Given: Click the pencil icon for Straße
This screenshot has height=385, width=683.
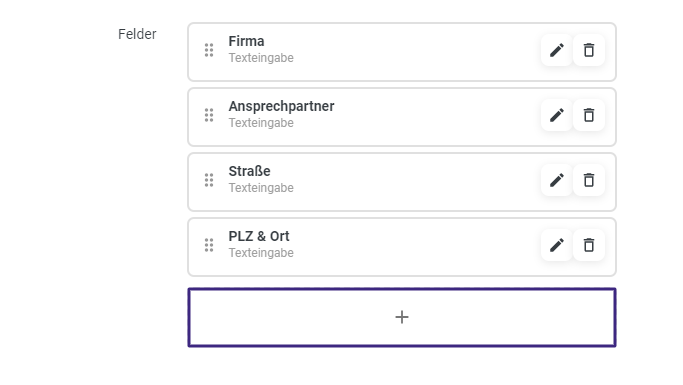Looking at the screenshot, I should 557,180.
